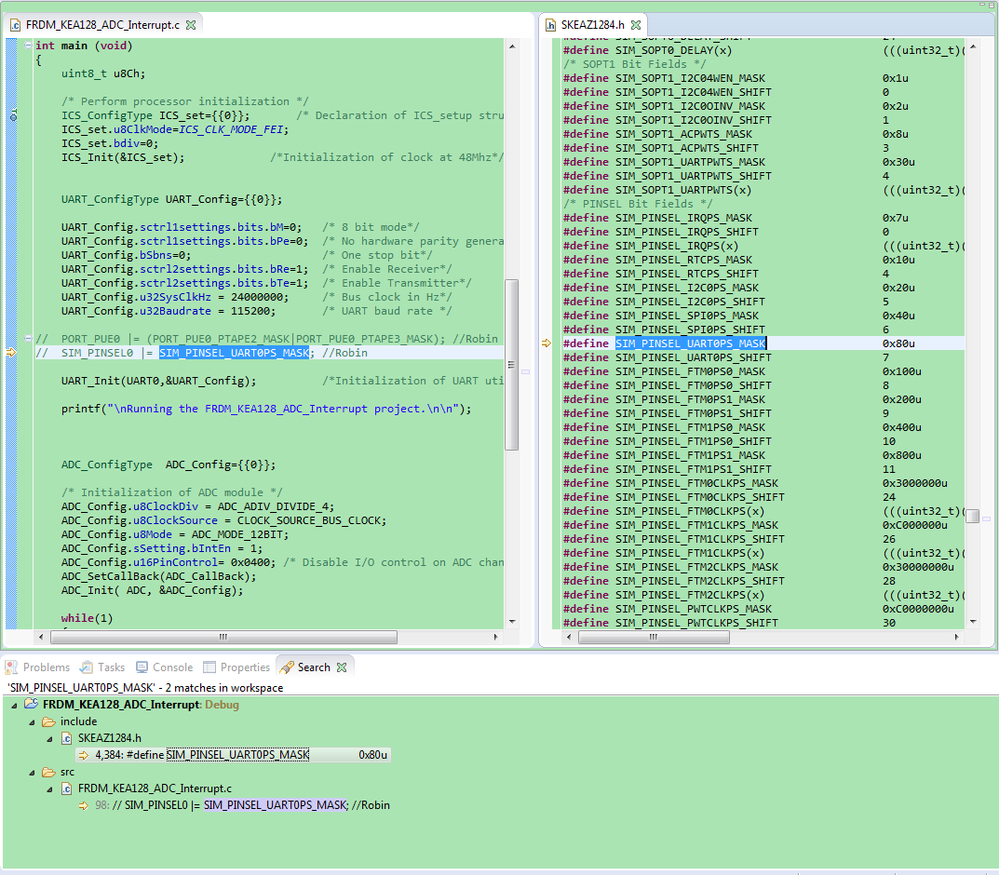
Task: Collapse the src folder in search results
Action: 32,773
